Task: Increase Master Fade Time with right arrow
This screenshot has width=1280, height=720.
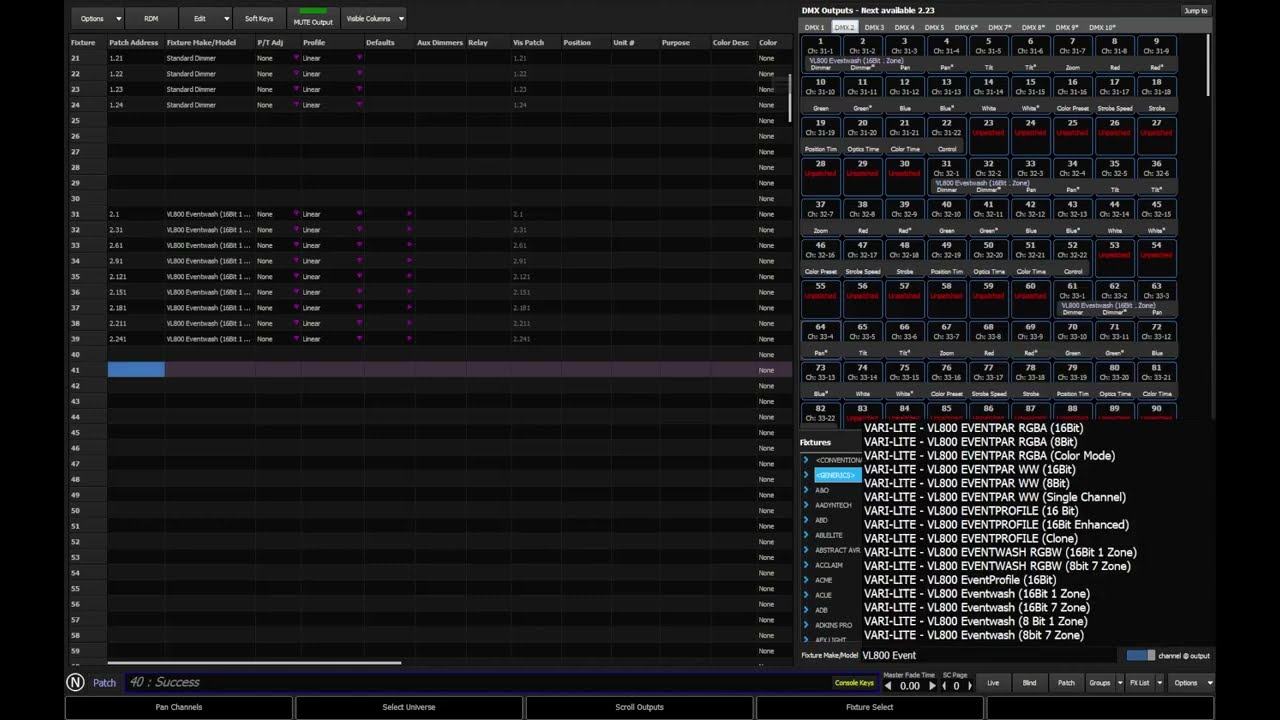Action: coord(932,686)
